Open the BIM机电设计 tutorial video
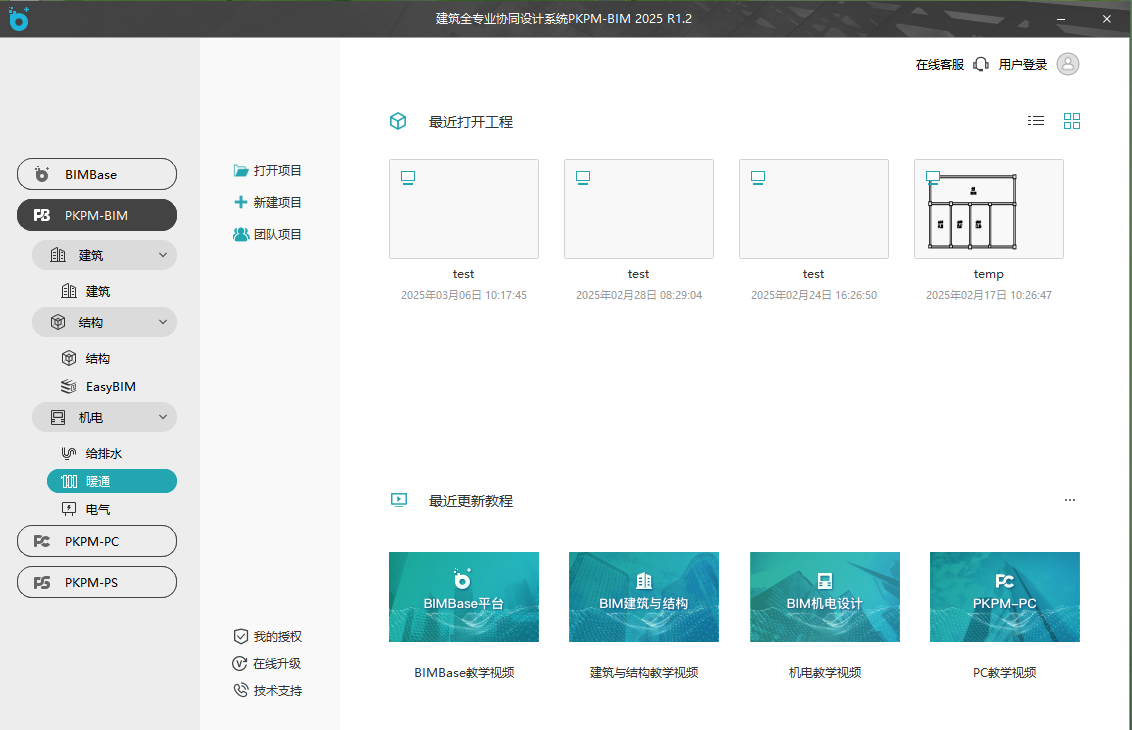 coord(824,596)
